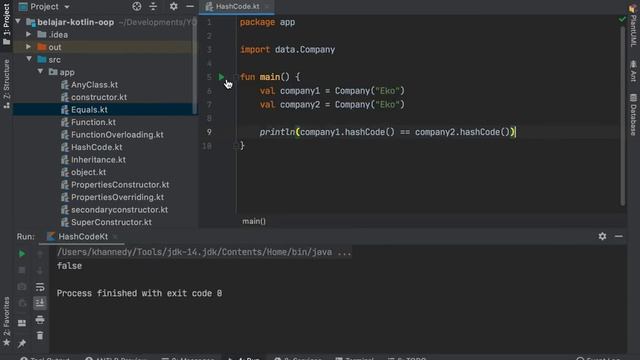This screenshot has height=360, width=640.
Task: Fold main function at line 5
Action: 236,77
